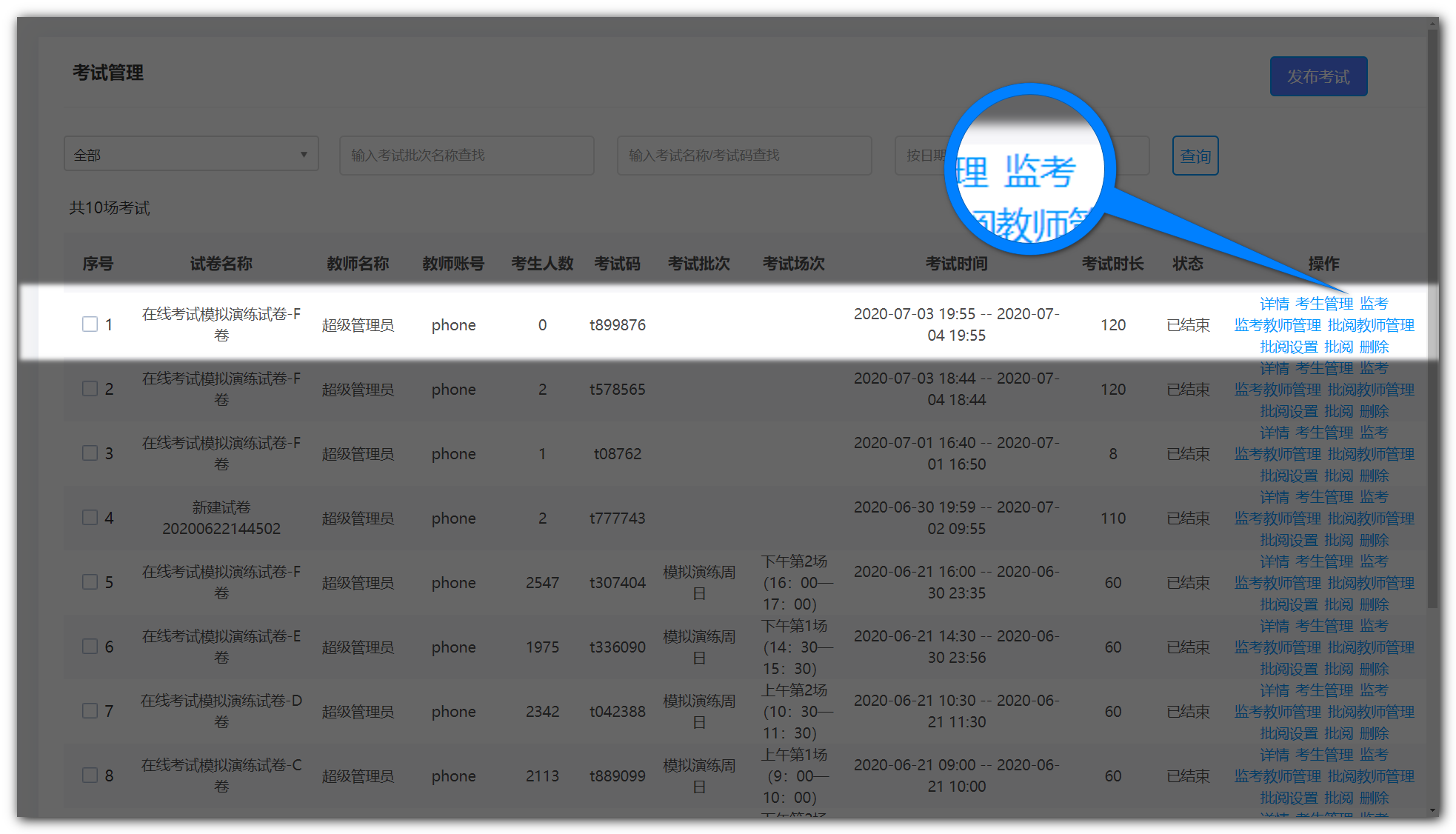Image resolution: width=1456 pixels, height=834 pixels.
Task: Click the dropdown arrow in 全部 selector
Action: click(304, 155)
